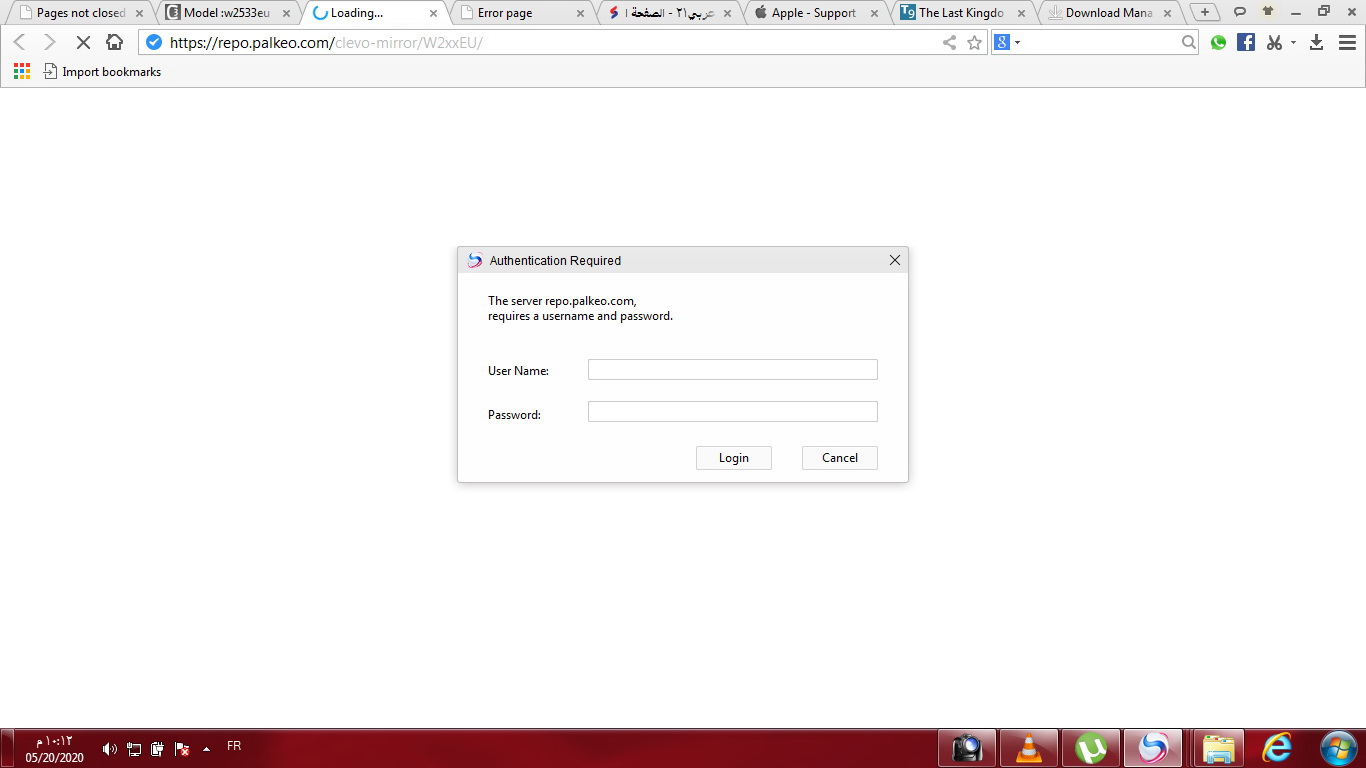Open the browser message center icon
Viewport: 1366px width, 768px height.
1240,12
